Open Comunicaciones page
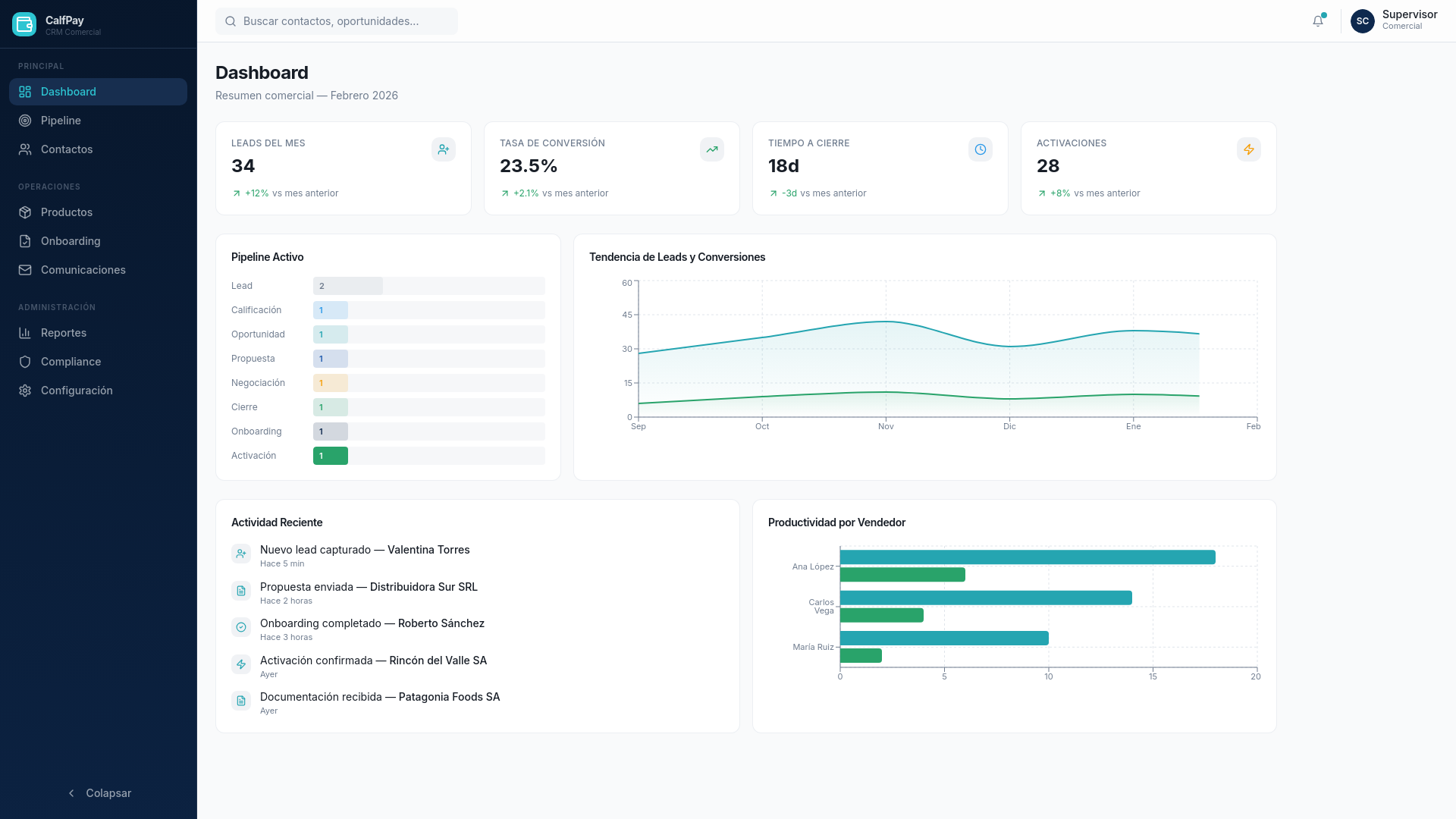The image size is (1456, 819). [x=98, y=270]
